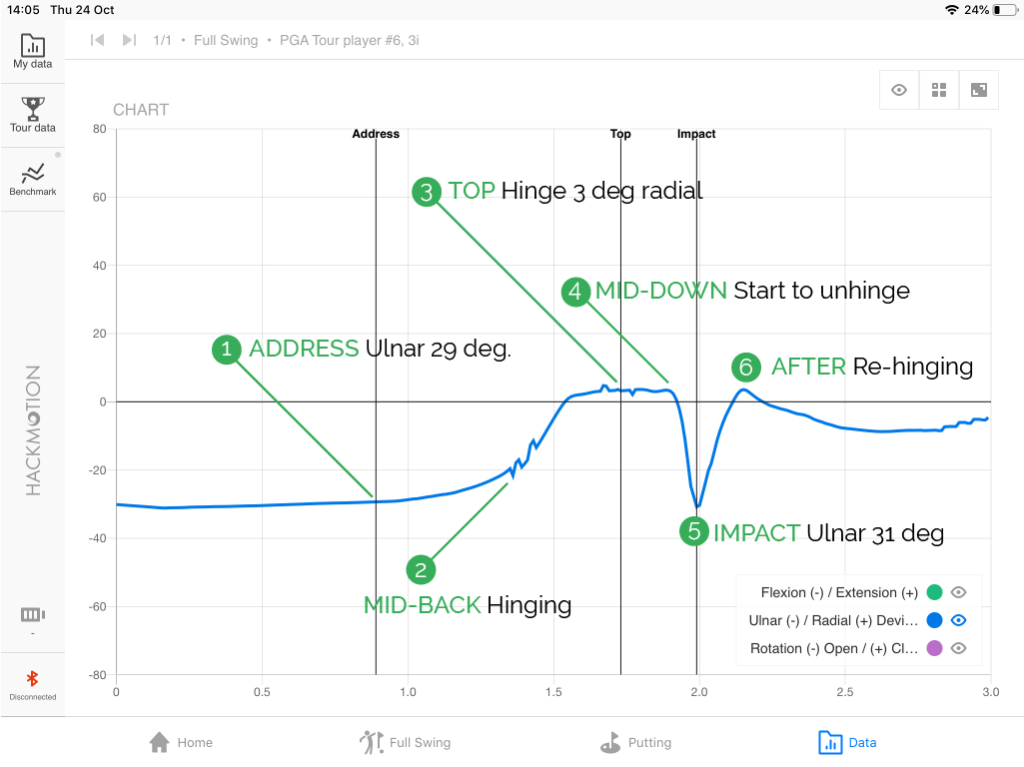
Task: Skip to the next swing
Action: pyautogui.click(x=129, y=40)
